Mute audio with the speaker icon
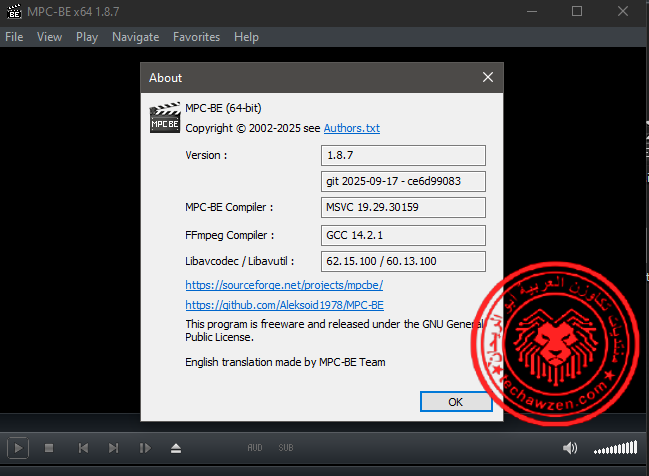 tap(570, 448)
